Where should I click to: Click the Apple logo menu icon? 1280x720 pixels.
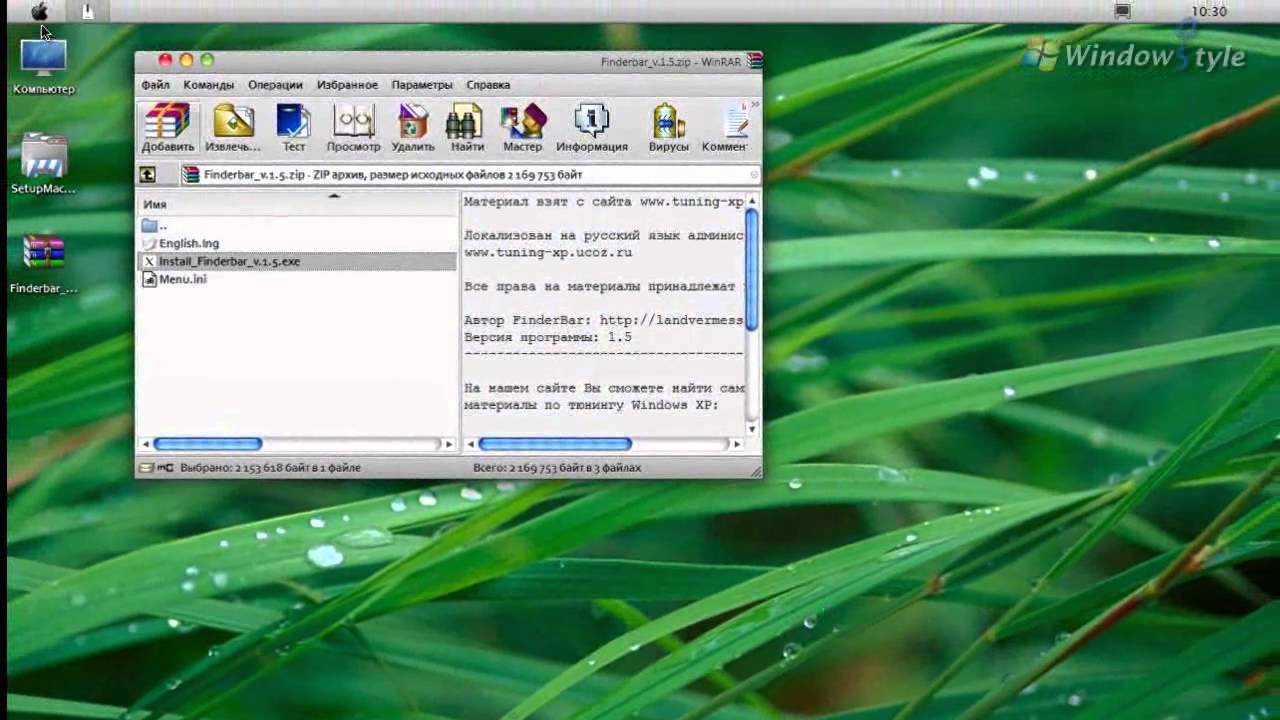point(40,11)
